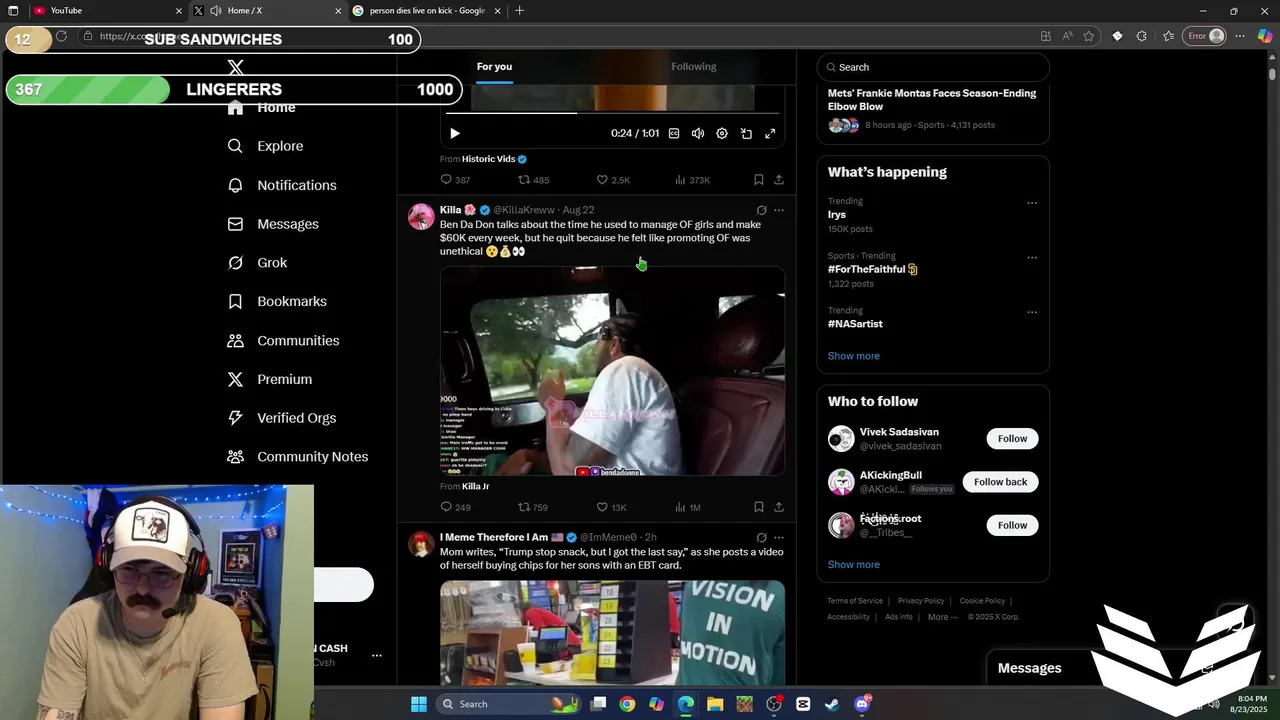
Task: Open Edge settings and more menu
Action: pyautogui.click(x=1241, y=36)
